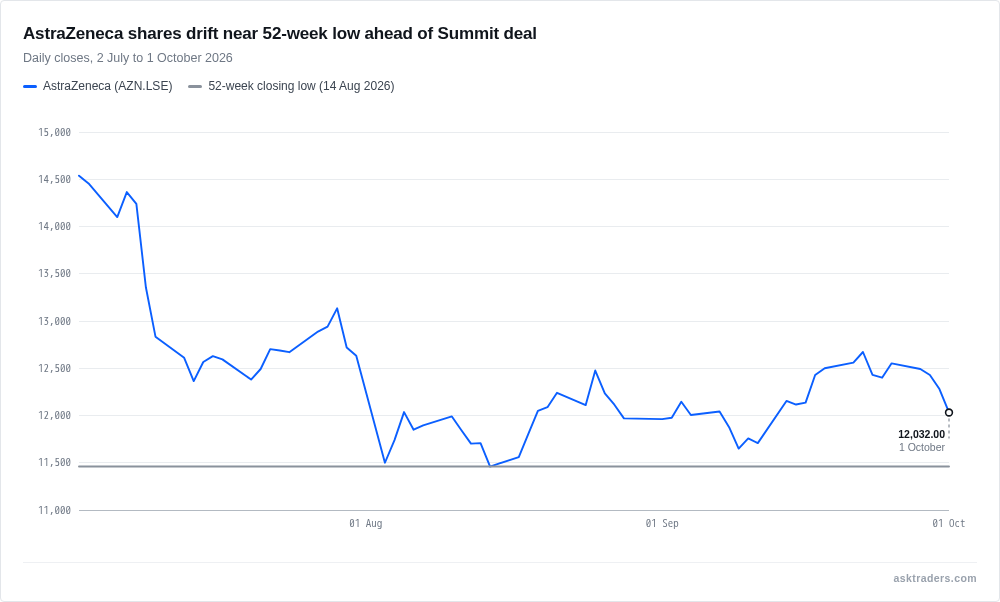Open the asktraders.com source link
The width and height of the screenshot is (1000, 602).
[934, 578]
